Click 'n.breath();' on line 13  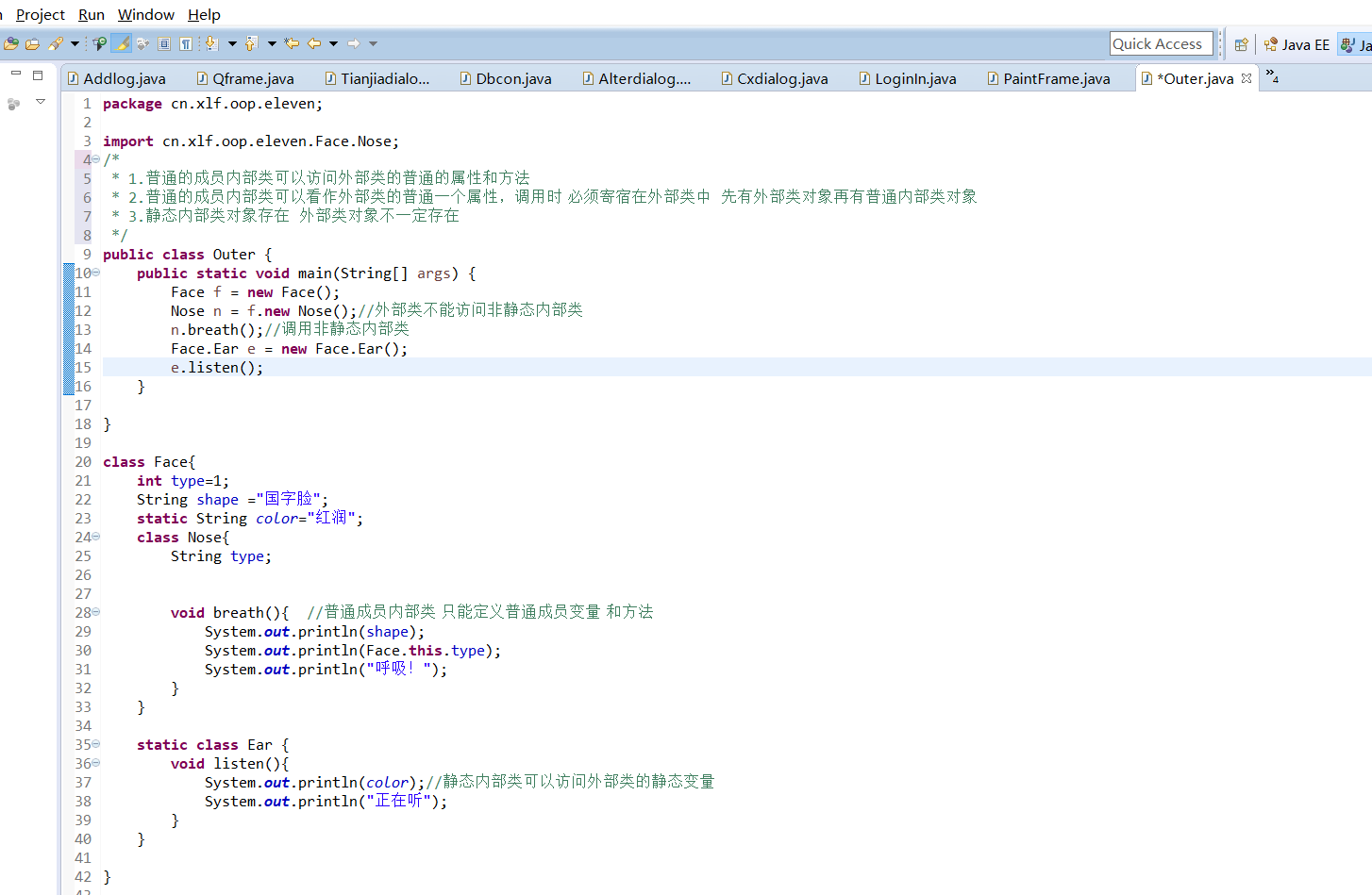217,330
